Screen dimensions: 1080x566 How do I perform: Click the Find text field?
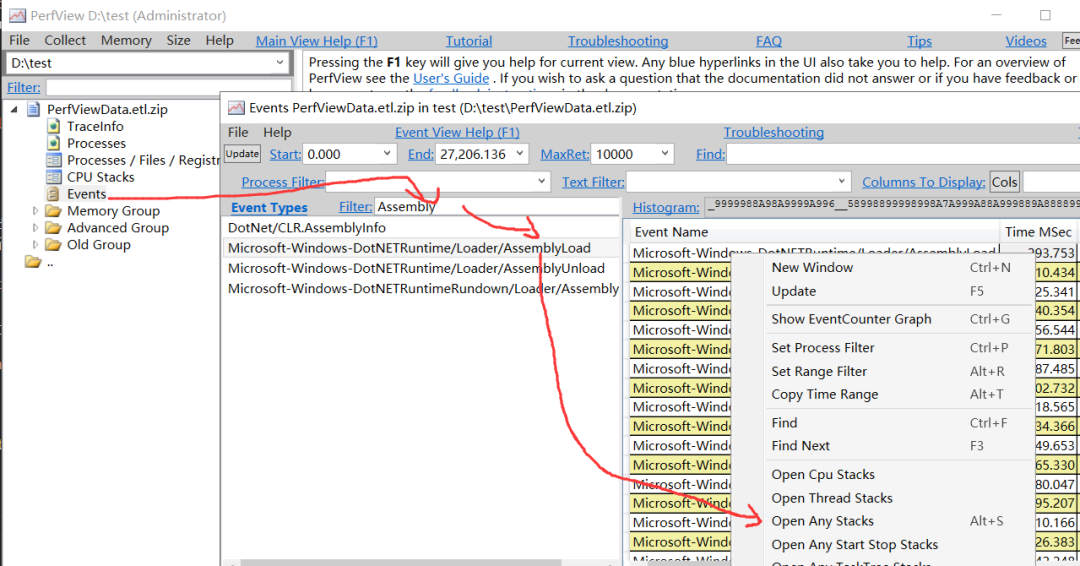point(903,154)
